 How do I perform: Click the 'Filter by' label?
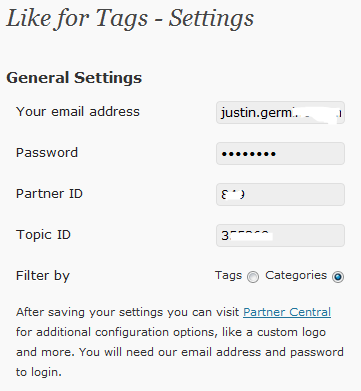tap(43, 276)
